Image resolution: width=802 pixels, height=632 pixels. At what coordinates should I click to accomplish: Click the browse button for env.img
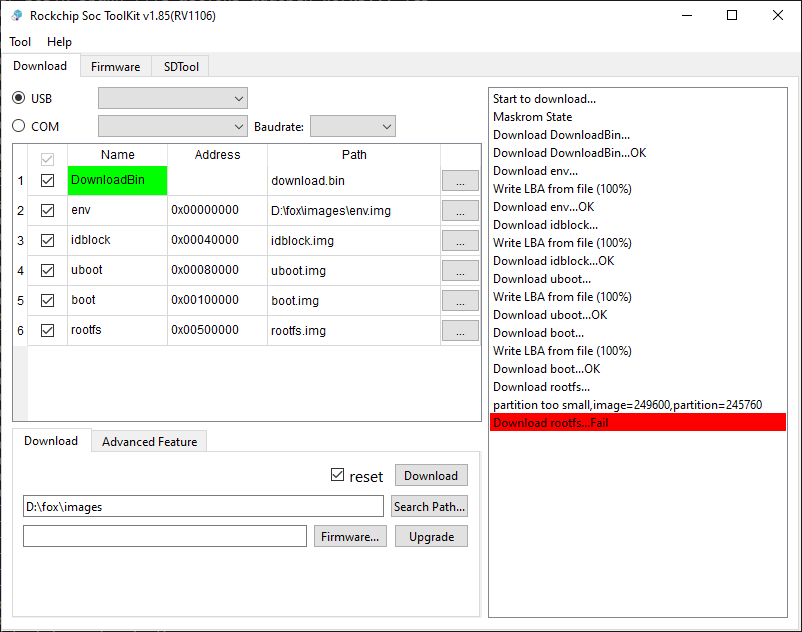460,211
